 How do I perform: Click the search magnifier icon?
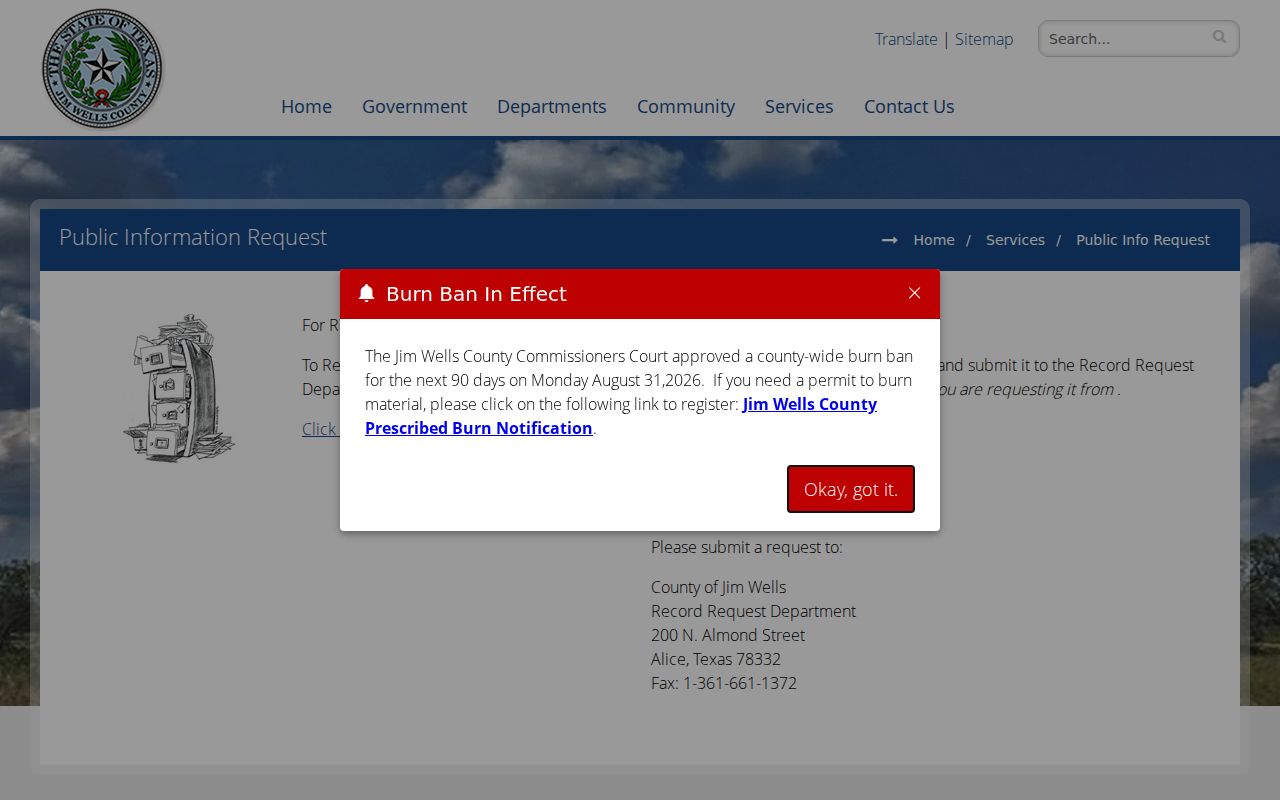(x=1219, y=37)
